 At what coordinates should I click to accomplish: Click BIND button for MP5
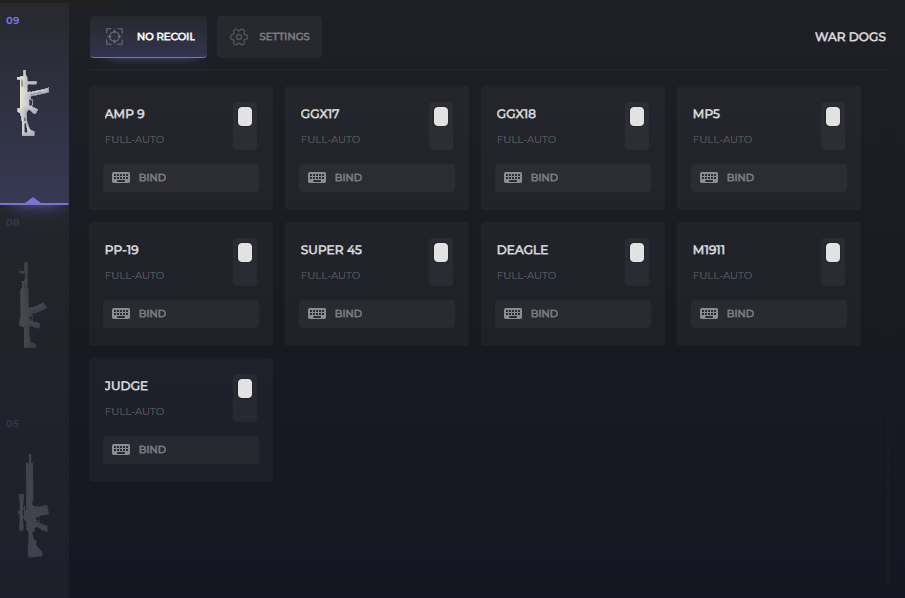point(769,178)
